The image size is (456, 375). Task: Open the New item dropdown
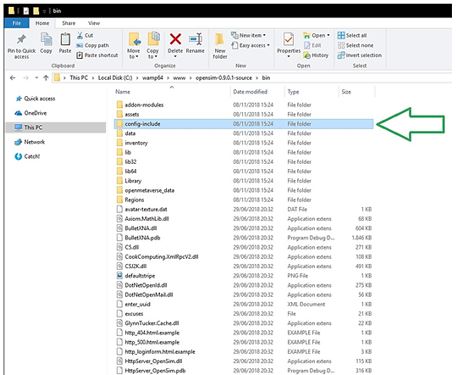click(x=248, y=35)
